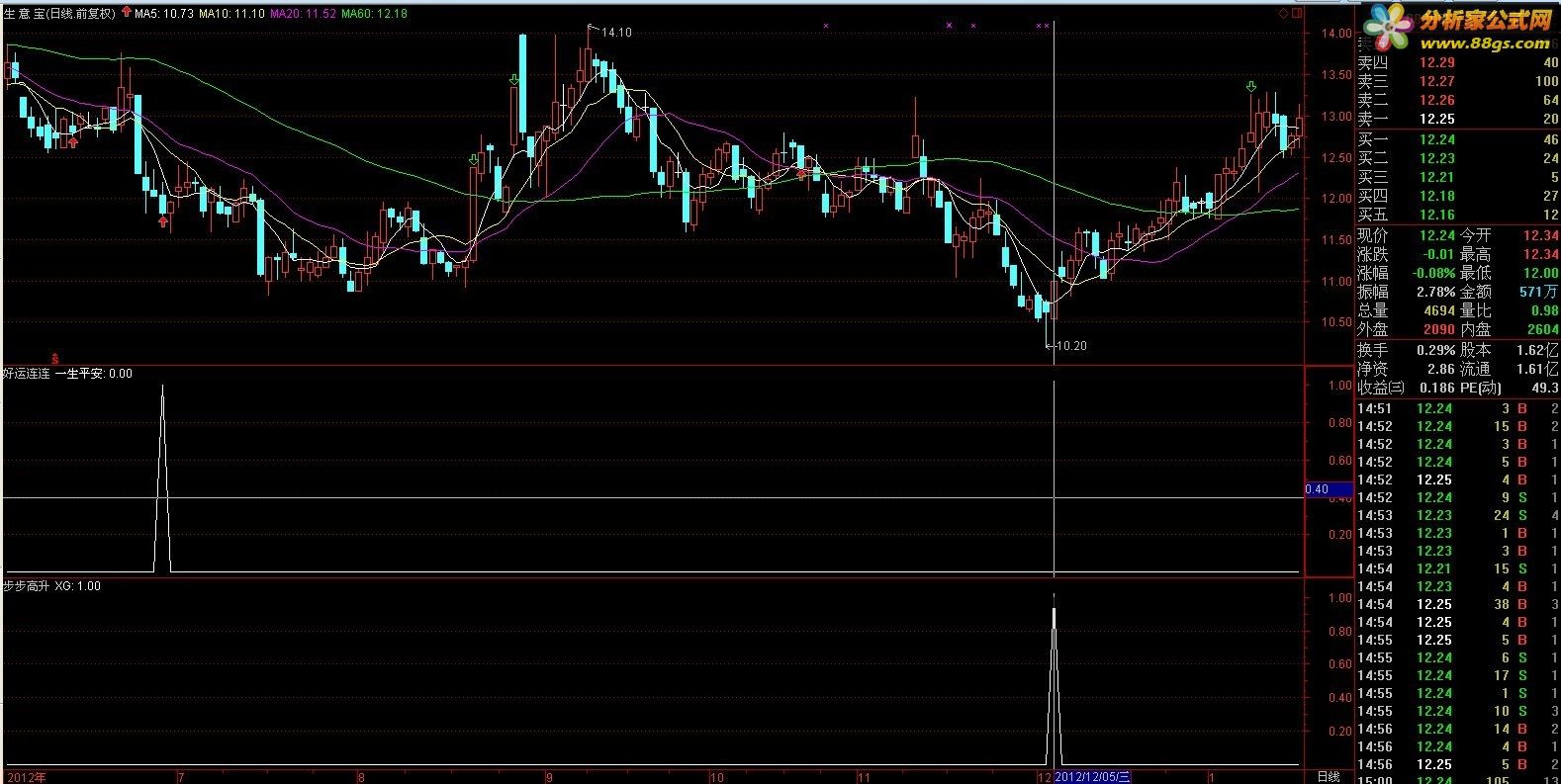1561x784 pixels.
Task: Select the 卖三 12.27 order row
Action: point(1458,81)
